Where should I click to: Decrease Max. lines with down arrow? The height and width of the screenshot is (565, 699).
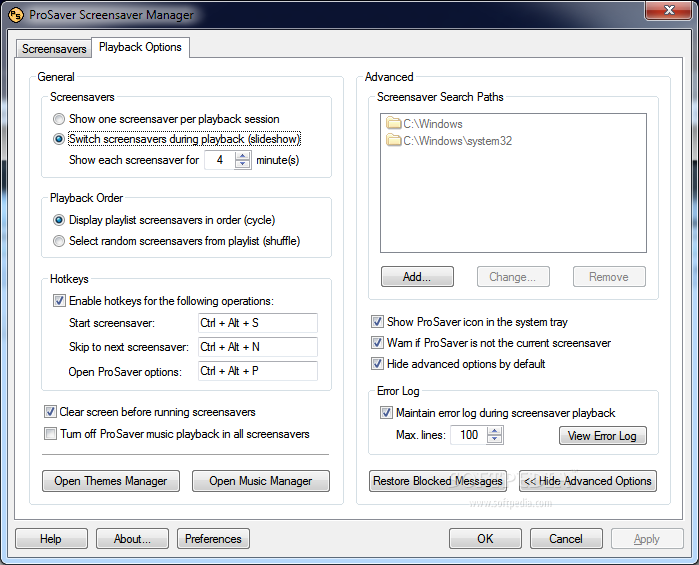(x=494, y=439)
